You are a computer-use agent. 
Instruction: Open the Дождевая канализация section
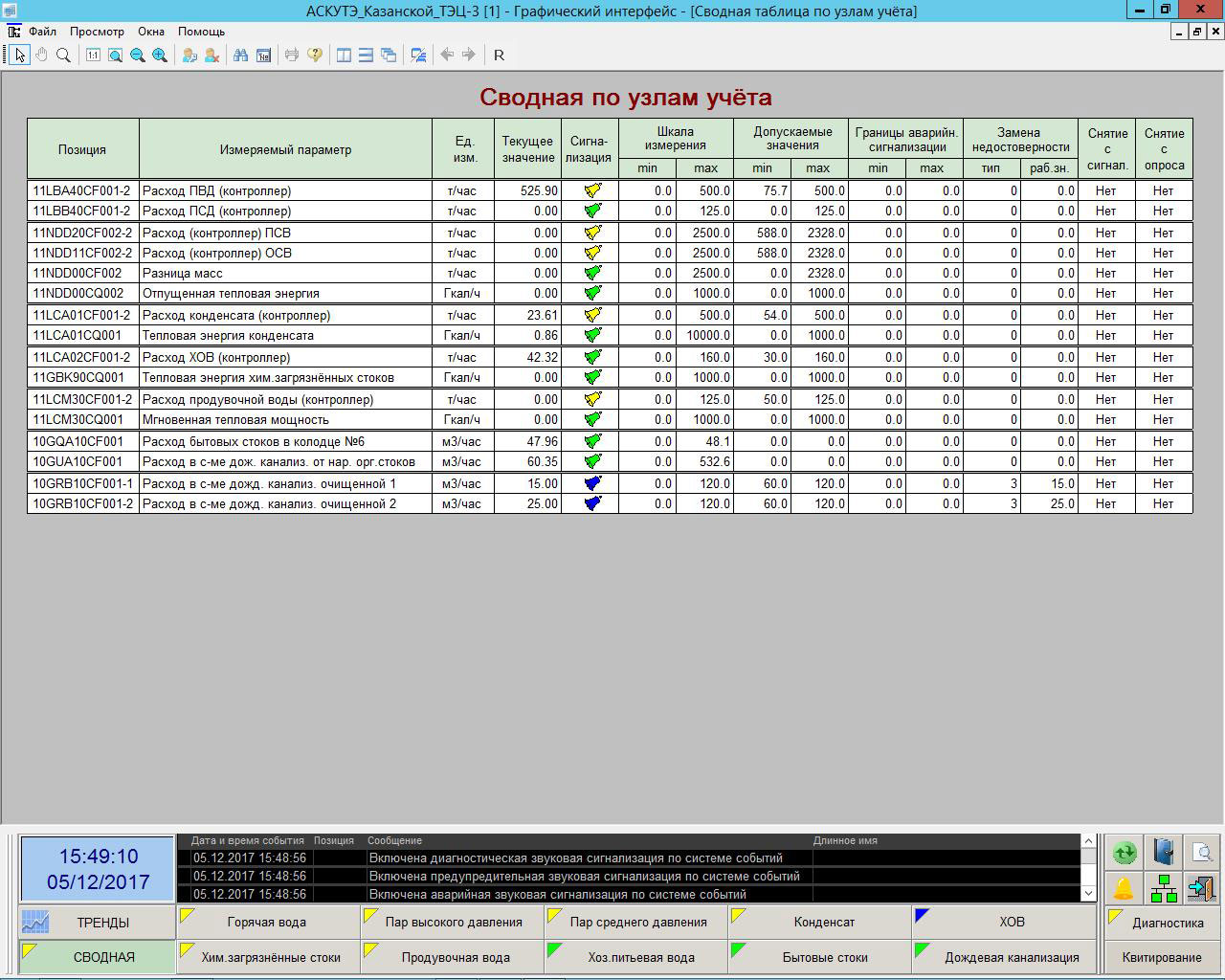coord(1005,957)
